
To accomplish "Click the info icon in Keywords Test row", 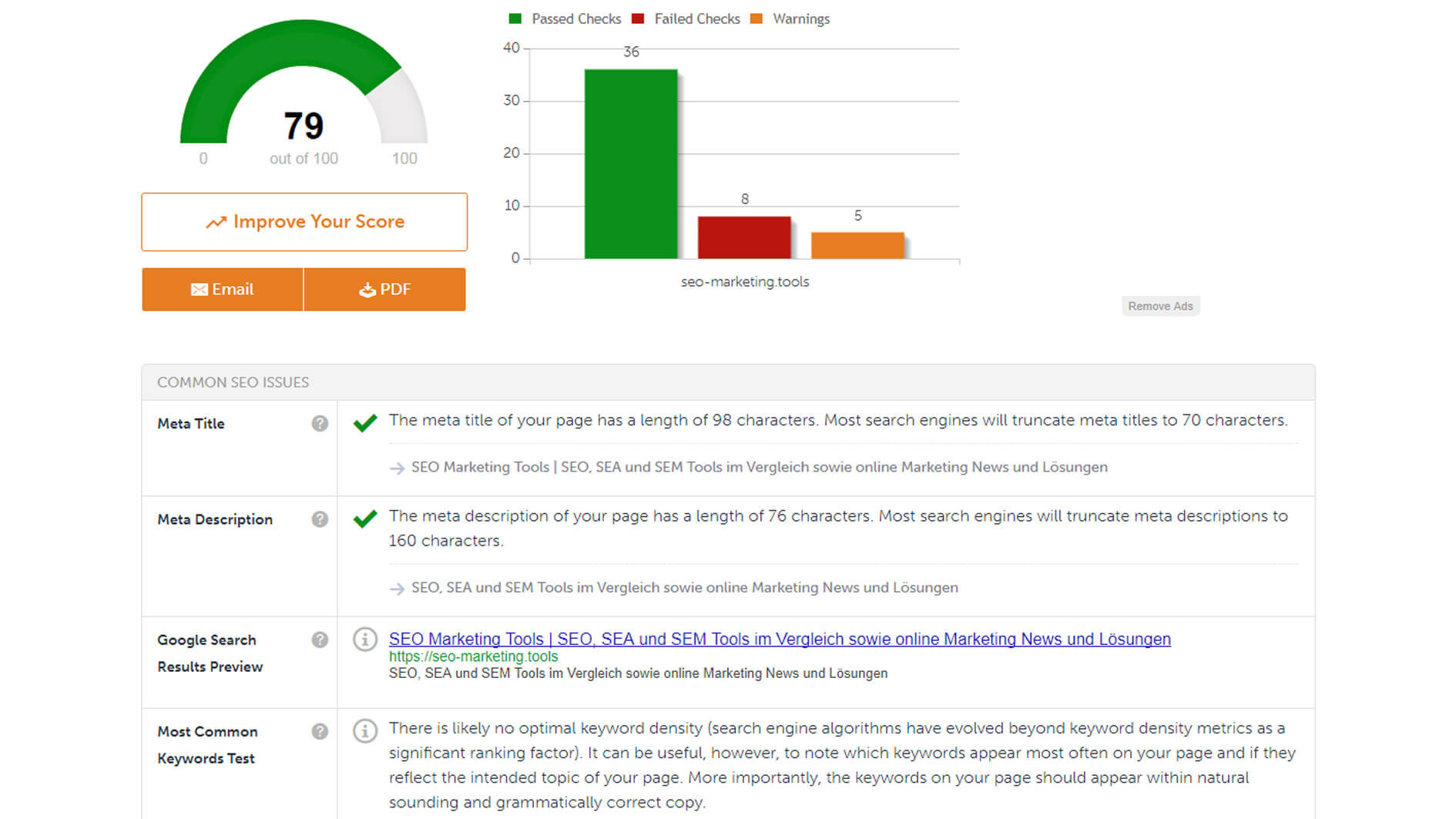I will tap(365, 730).
